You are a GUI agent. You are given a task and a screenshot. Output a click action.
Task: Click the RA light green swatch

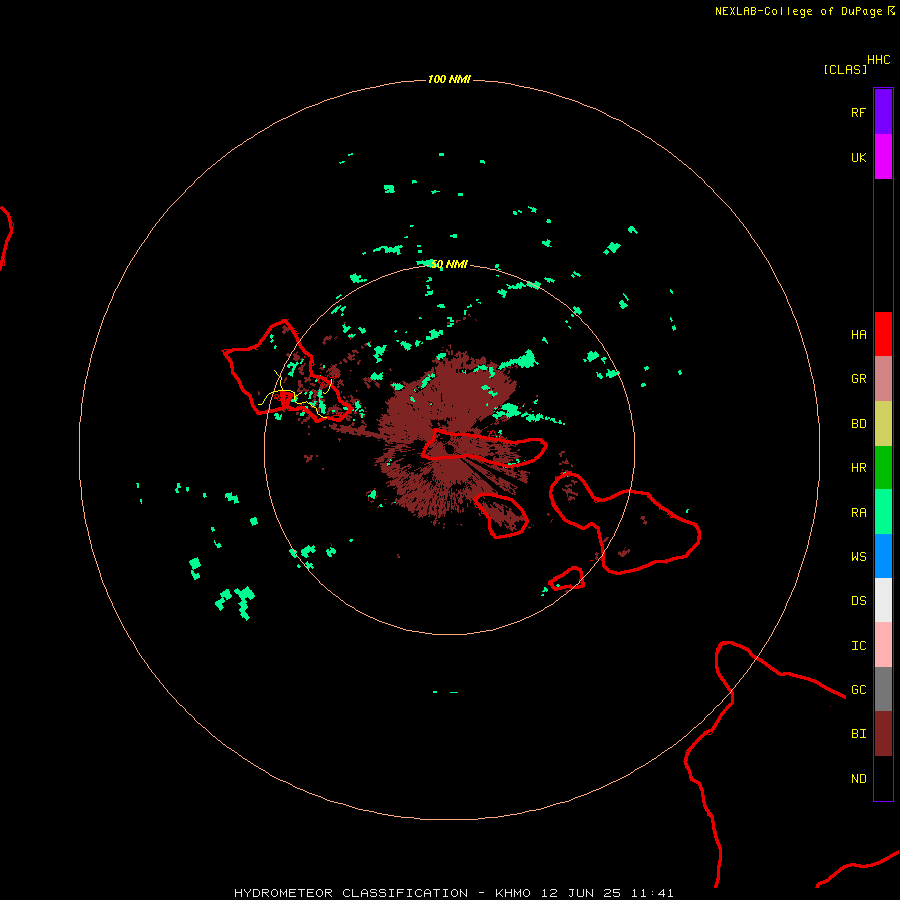(883, 512)
